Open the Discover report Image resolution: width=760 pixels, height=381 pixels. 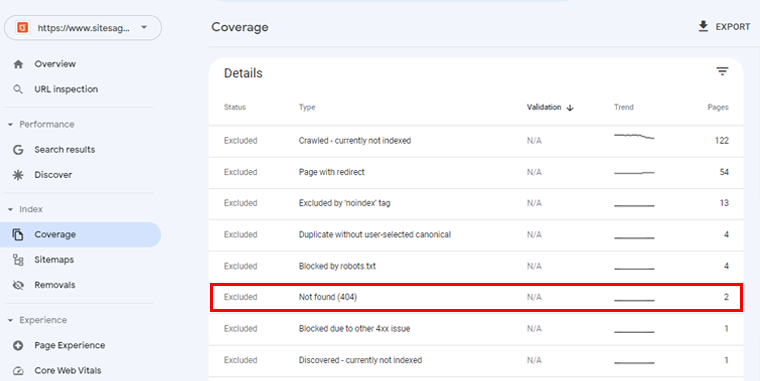click(53, 175)
